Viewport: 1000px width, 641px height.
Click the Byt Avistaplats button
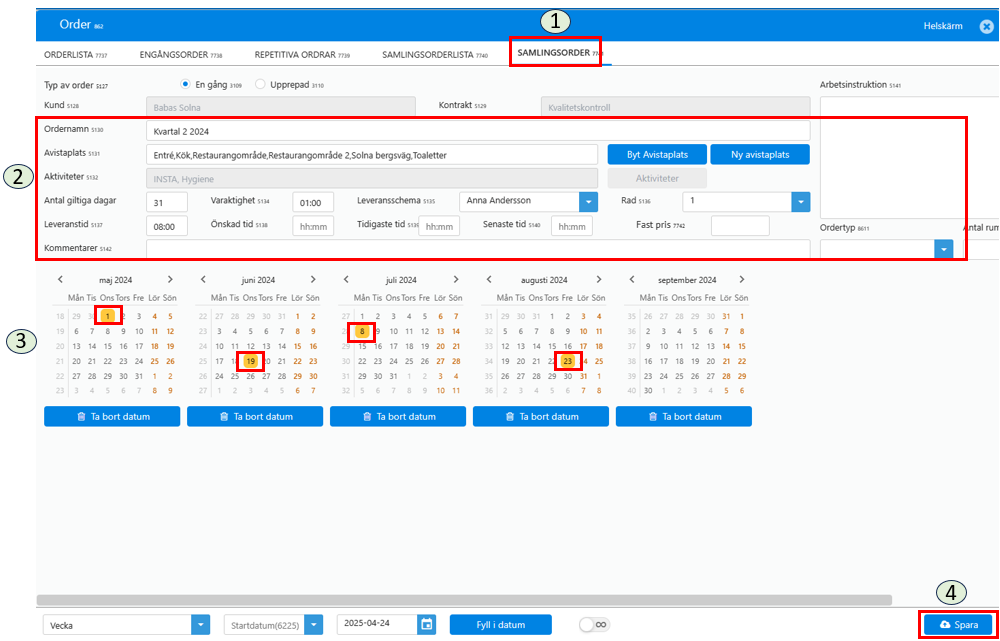coord(657,154)
